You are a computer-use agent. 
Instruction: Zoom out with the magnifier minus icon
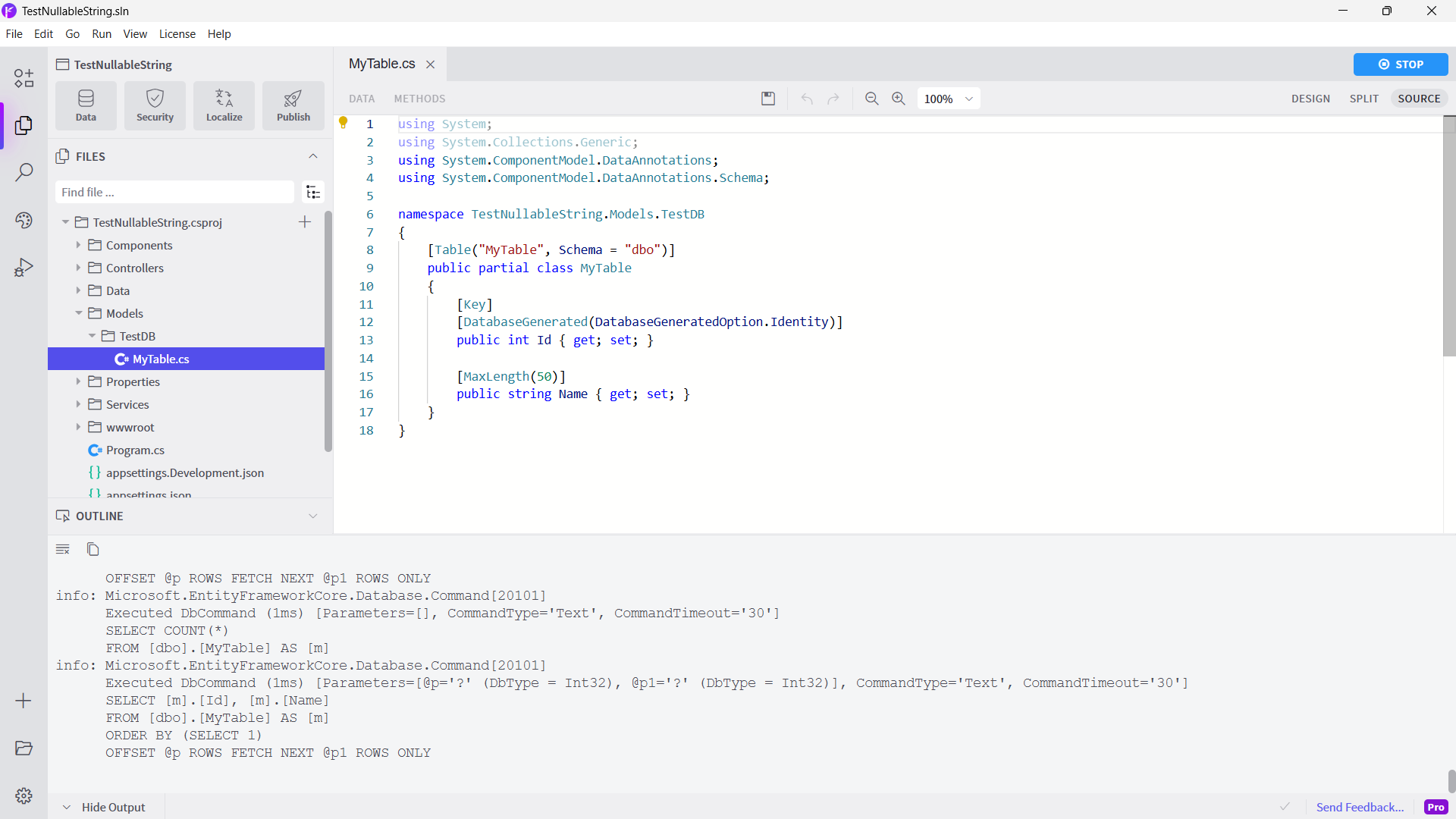871,99
